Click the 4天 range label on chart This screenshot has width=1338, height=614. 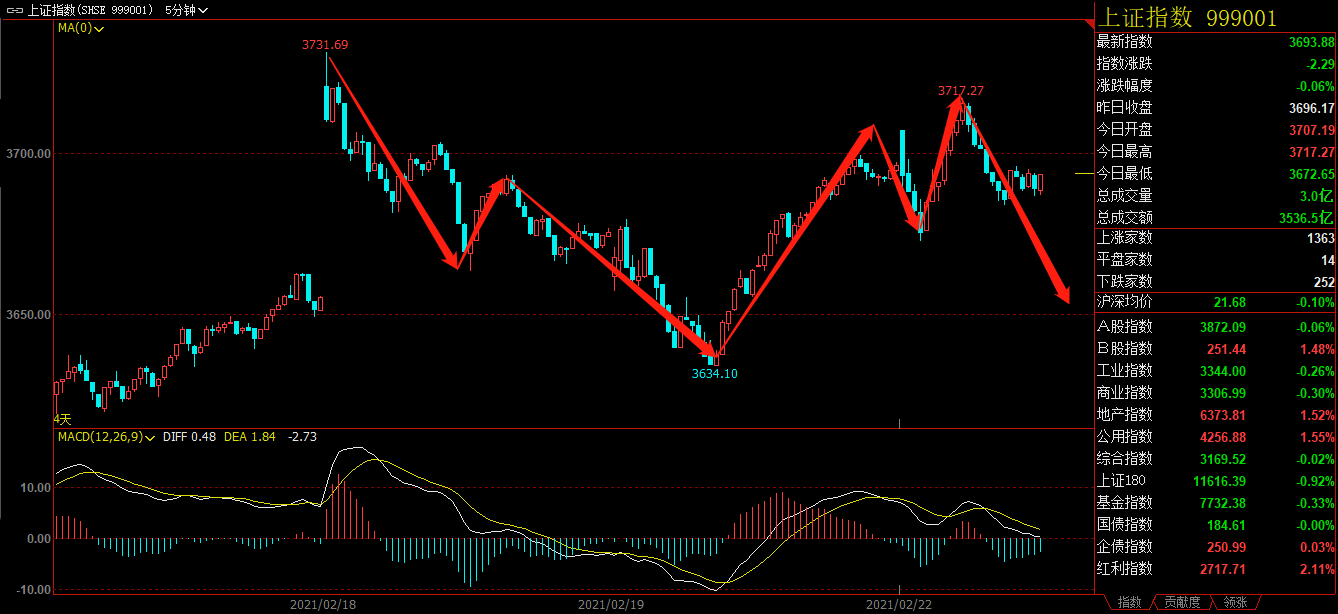[62, 419]
